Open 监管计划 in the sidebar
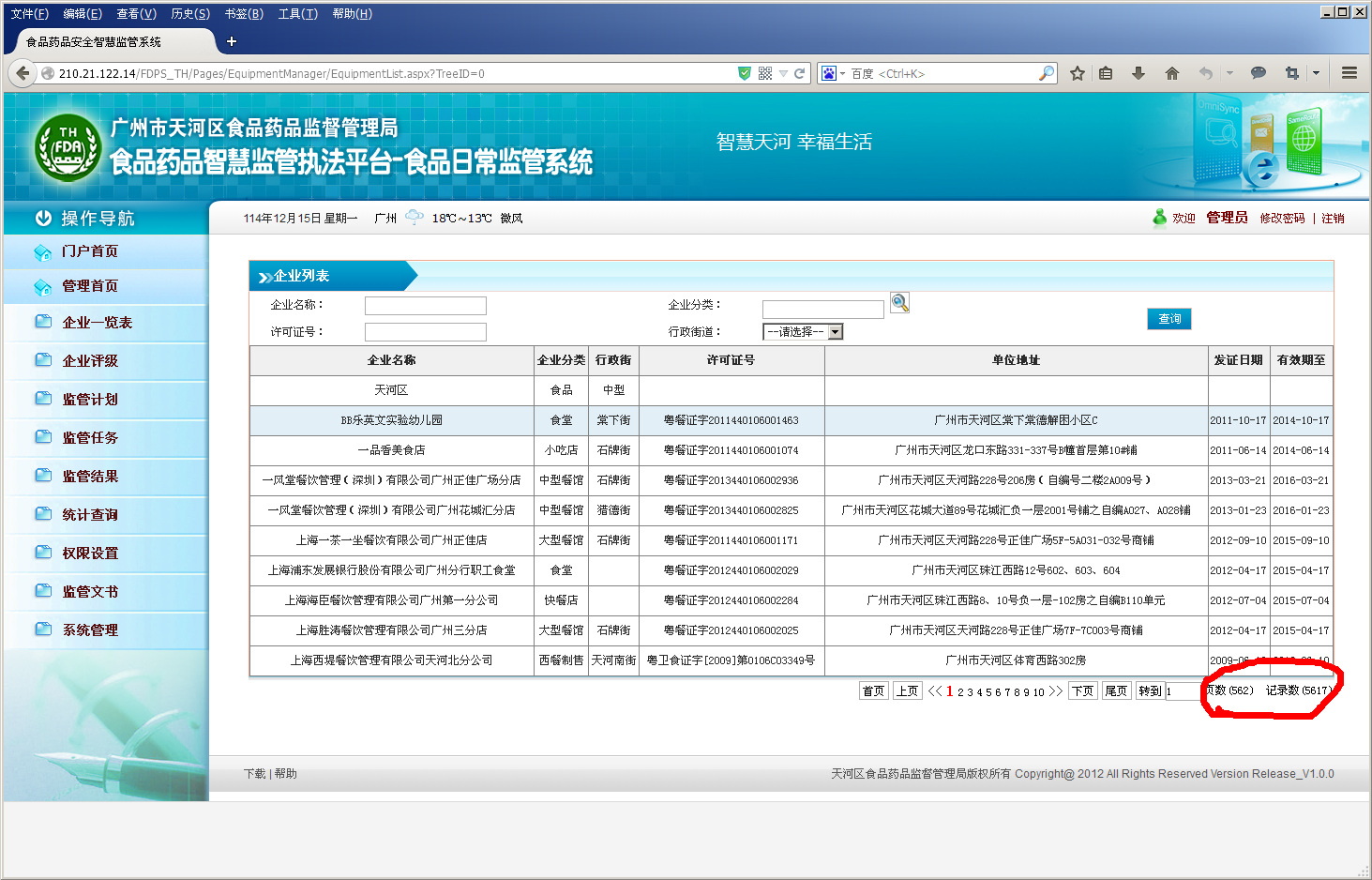Viewport: 1372px width, 880px height. [90, 400]
